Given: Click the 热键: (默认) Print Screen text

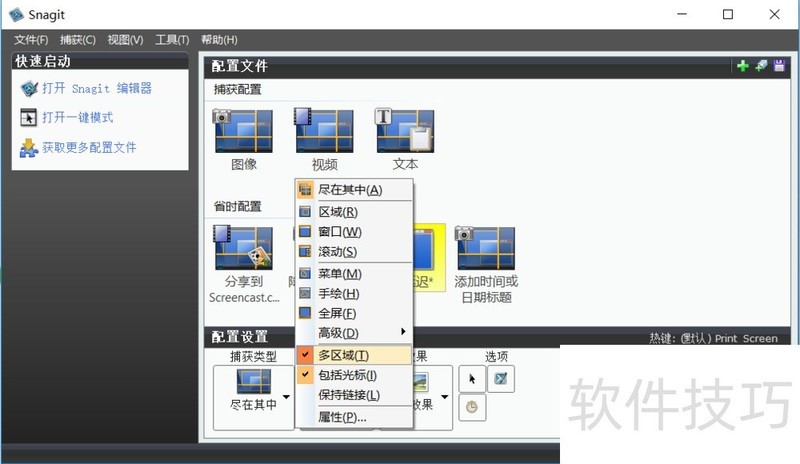Looking at the screenshot, I should 713,338.
